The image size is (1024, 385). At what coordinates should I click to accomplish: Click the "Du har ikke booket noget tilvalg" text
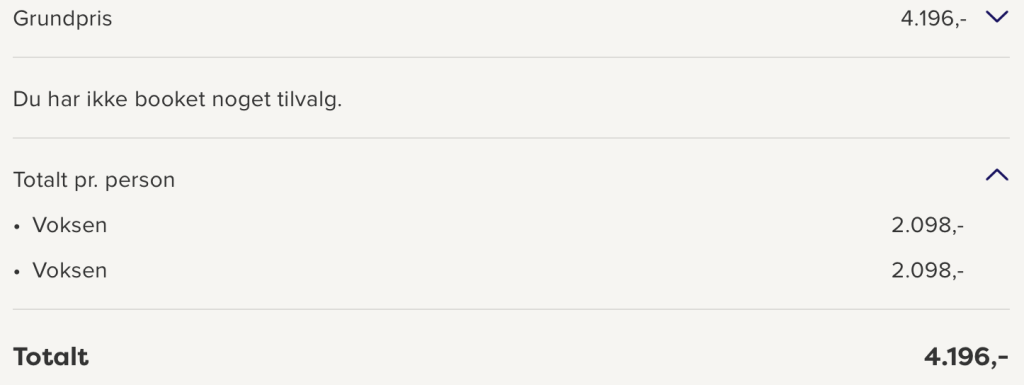[178, 100]
